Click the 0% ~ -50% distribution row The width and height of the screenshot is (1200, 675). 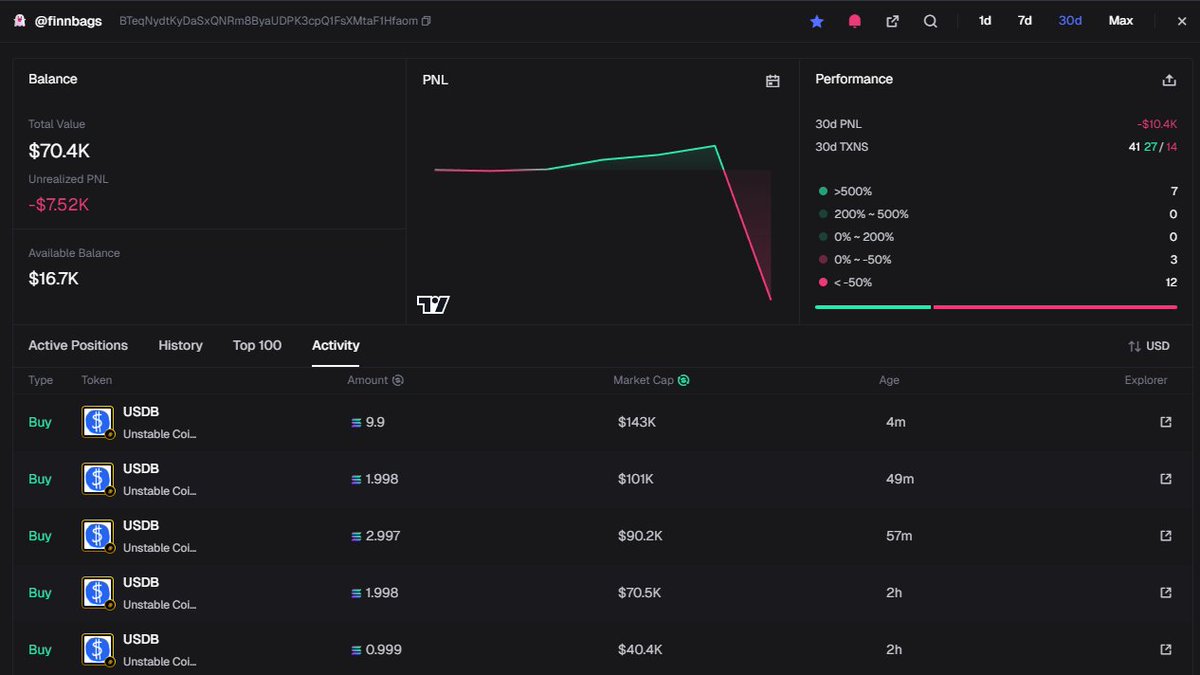tap(997, 260)
